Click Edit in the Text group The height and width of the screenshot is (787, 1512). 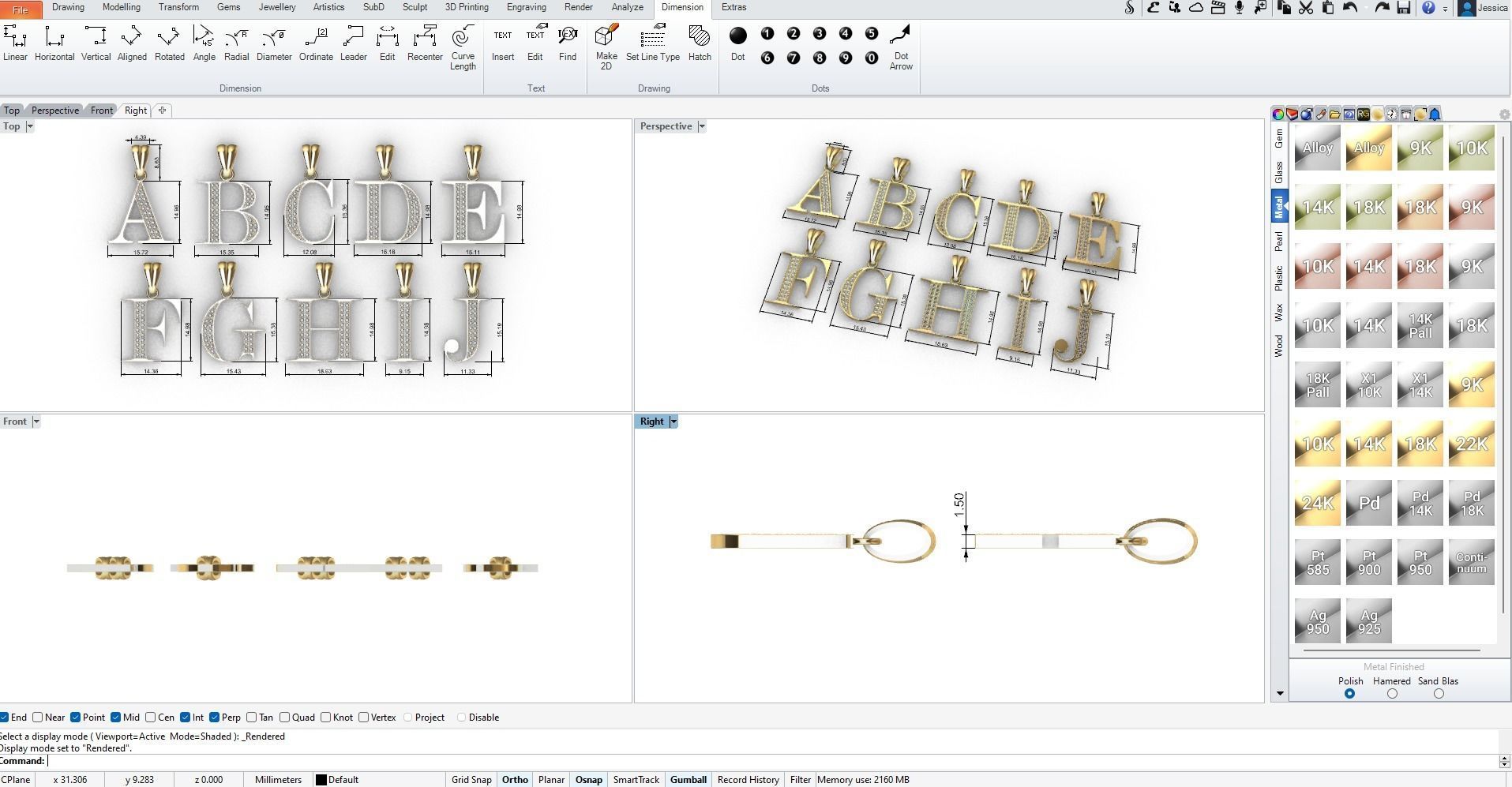click(x=535, y=43)
